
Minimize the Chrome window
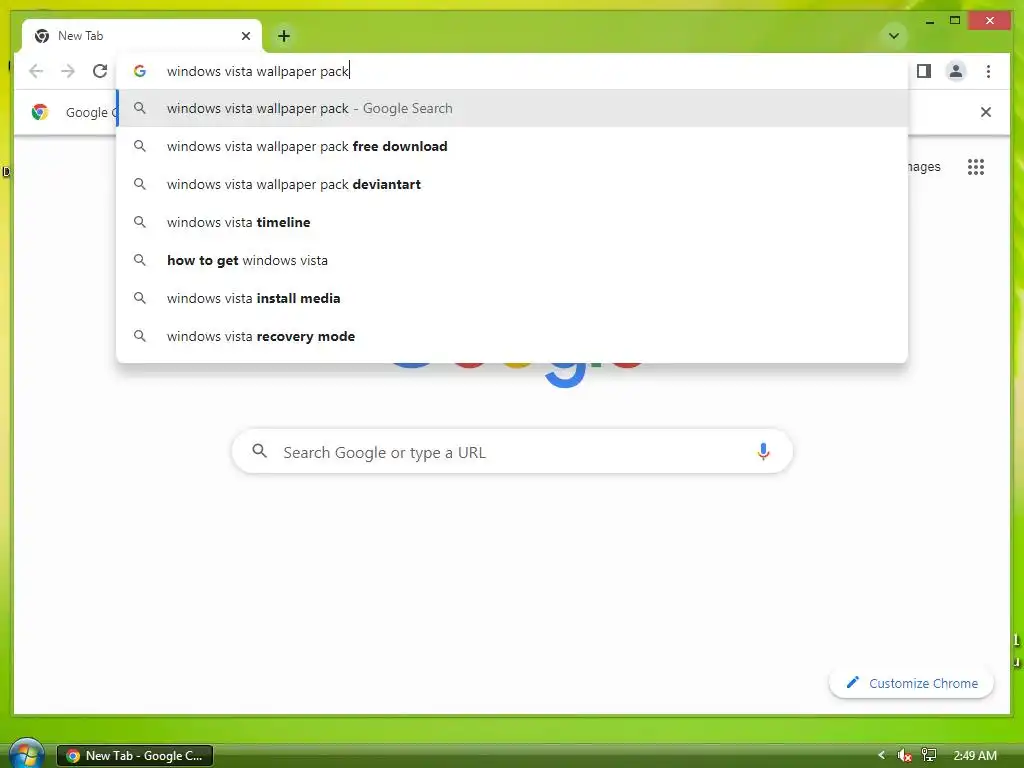[x=930, y=22]
